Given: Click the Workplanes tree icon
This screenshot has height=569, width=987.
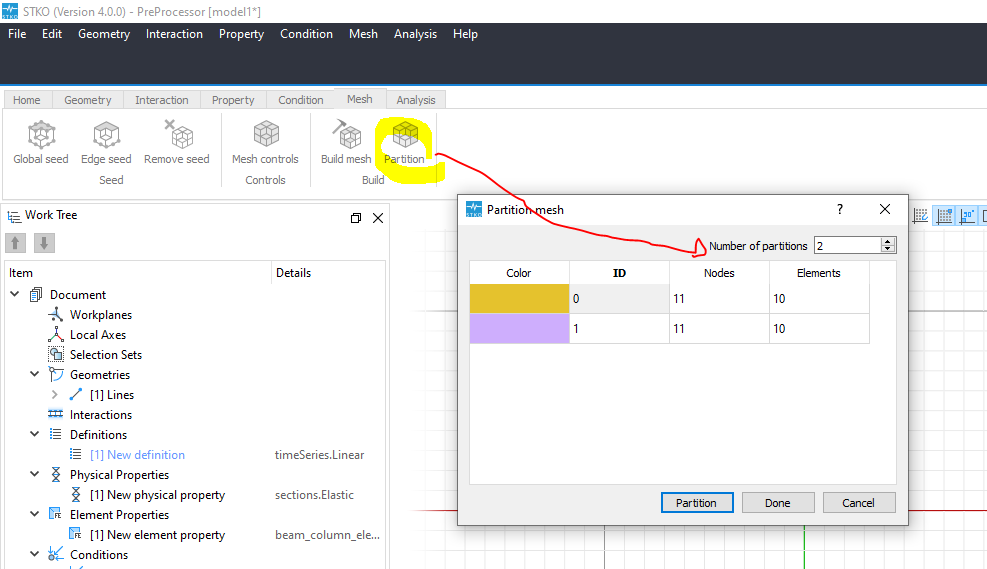Looking at the screenshot, I should pos(56,314).
